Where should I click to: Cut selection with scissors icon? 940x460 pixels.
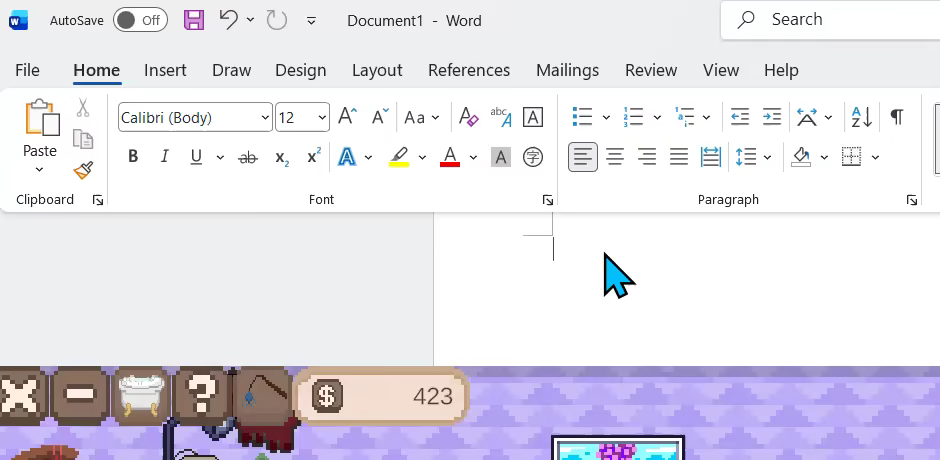click(83, 108)
